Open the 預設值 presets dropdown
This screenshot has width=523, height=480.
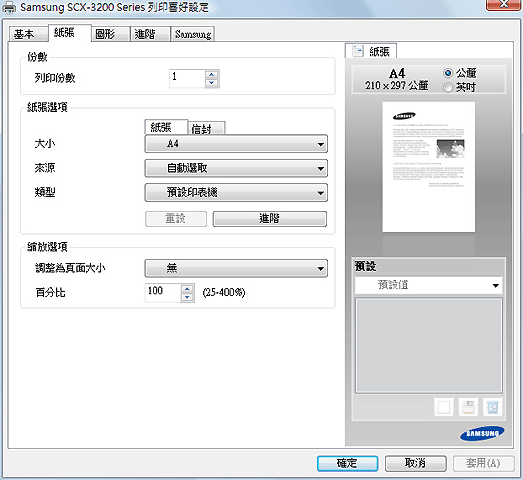click(429, 285)
